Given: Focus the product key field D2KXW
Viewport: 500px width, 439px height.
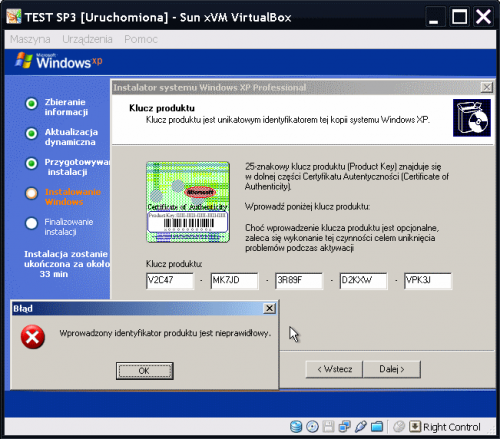Looking at the screenshot, I should coord(363,280).
